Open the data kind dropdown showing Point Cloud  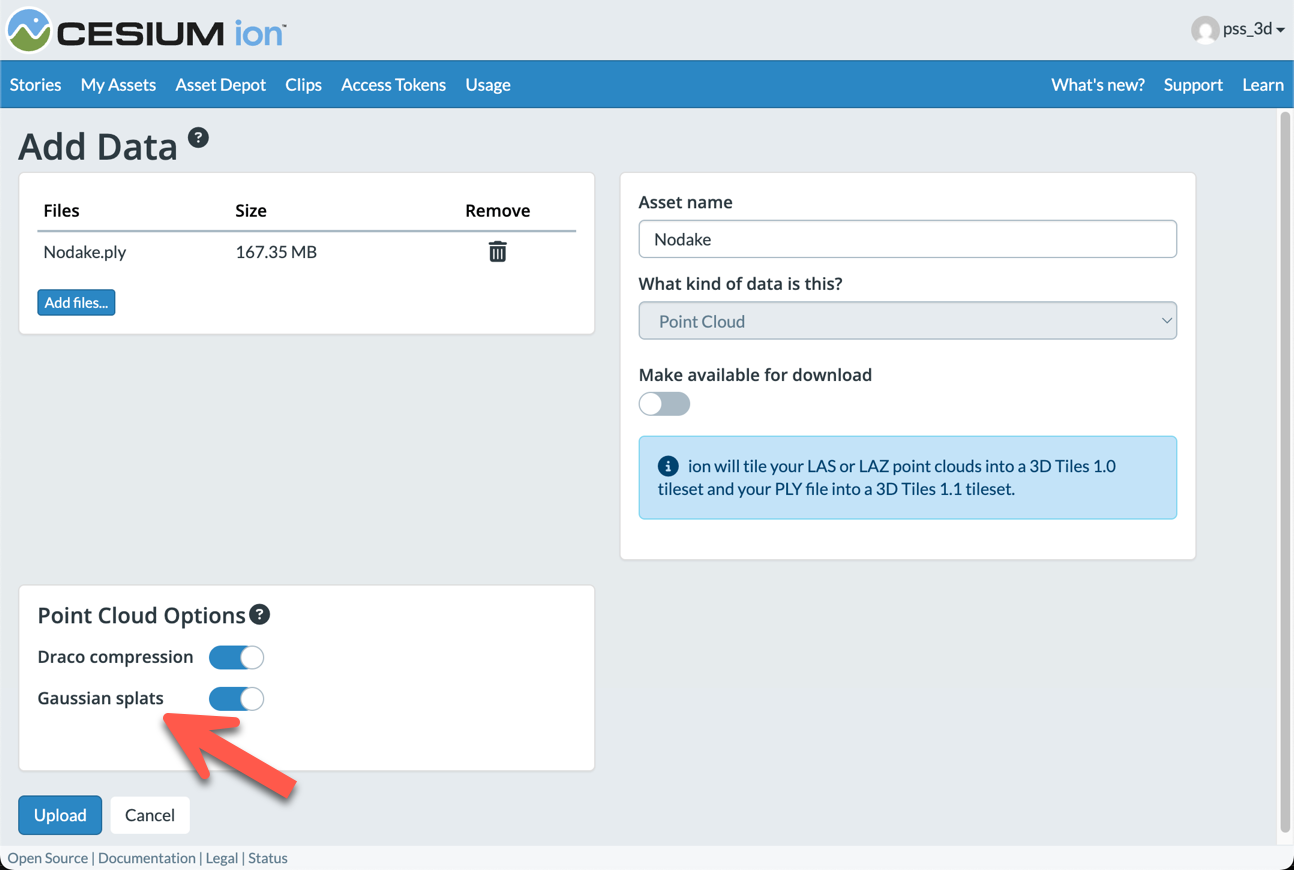907,321
